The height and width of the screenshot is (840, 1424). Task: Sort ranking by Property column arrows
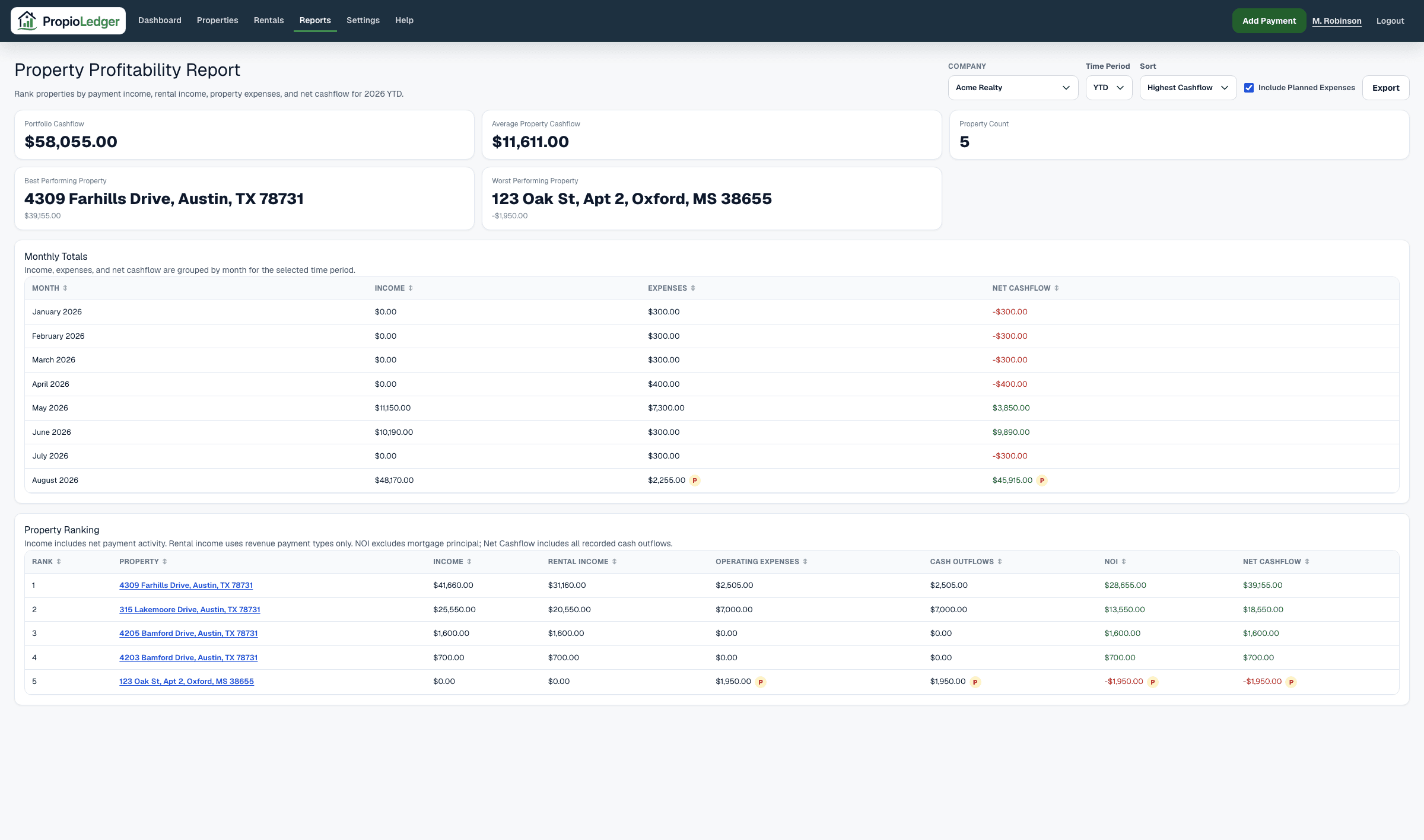pos(165,562)
